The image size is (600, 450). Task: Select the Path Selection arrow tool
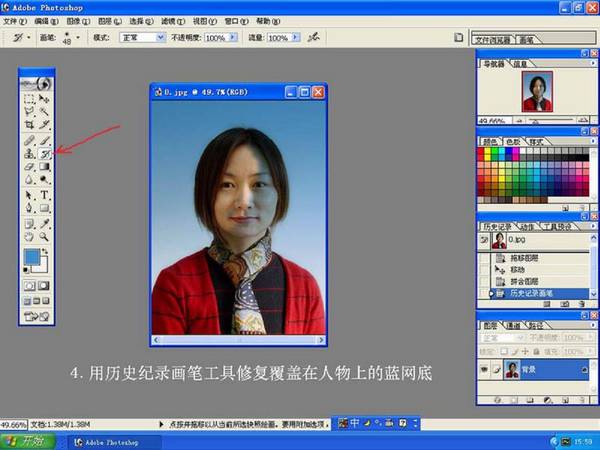click(x=29, y=195)
